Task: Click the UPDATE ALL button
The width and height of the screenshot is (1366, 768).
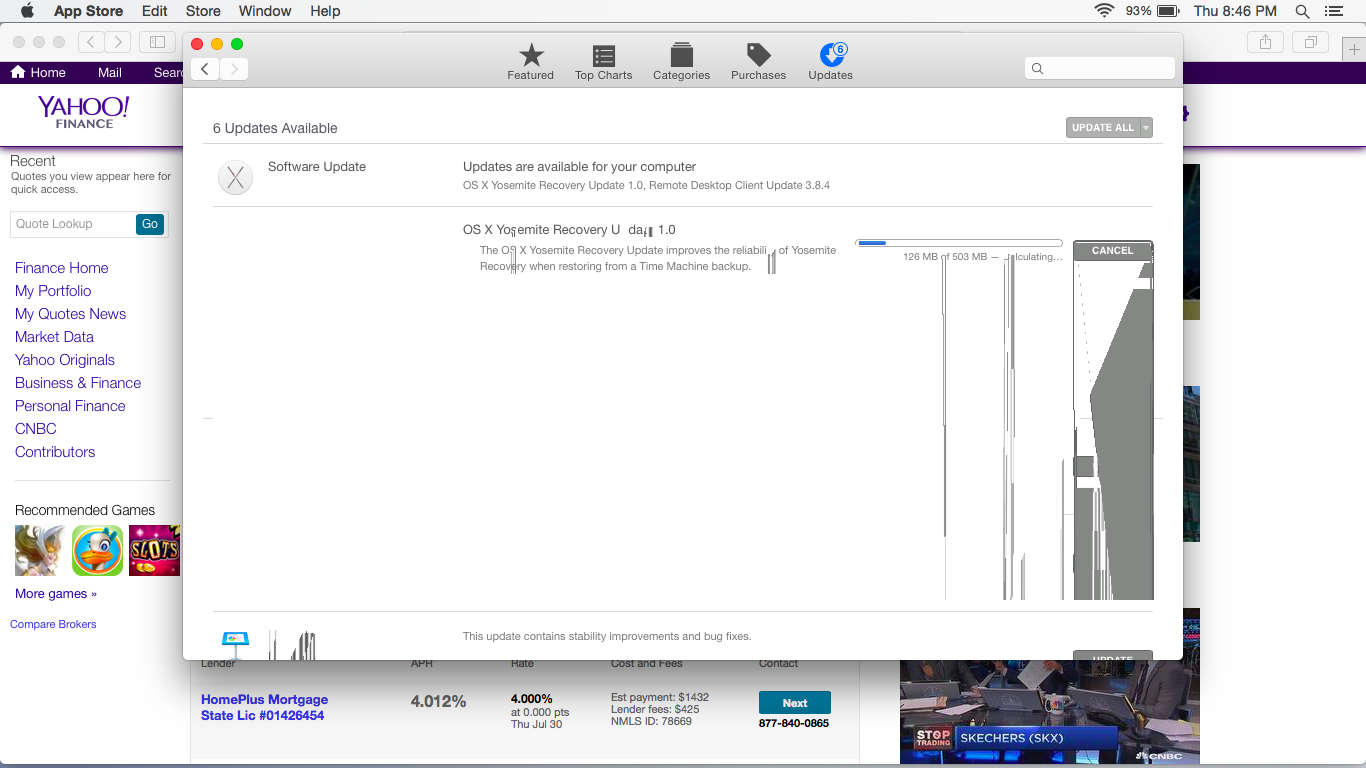Action: [1103, 128]
